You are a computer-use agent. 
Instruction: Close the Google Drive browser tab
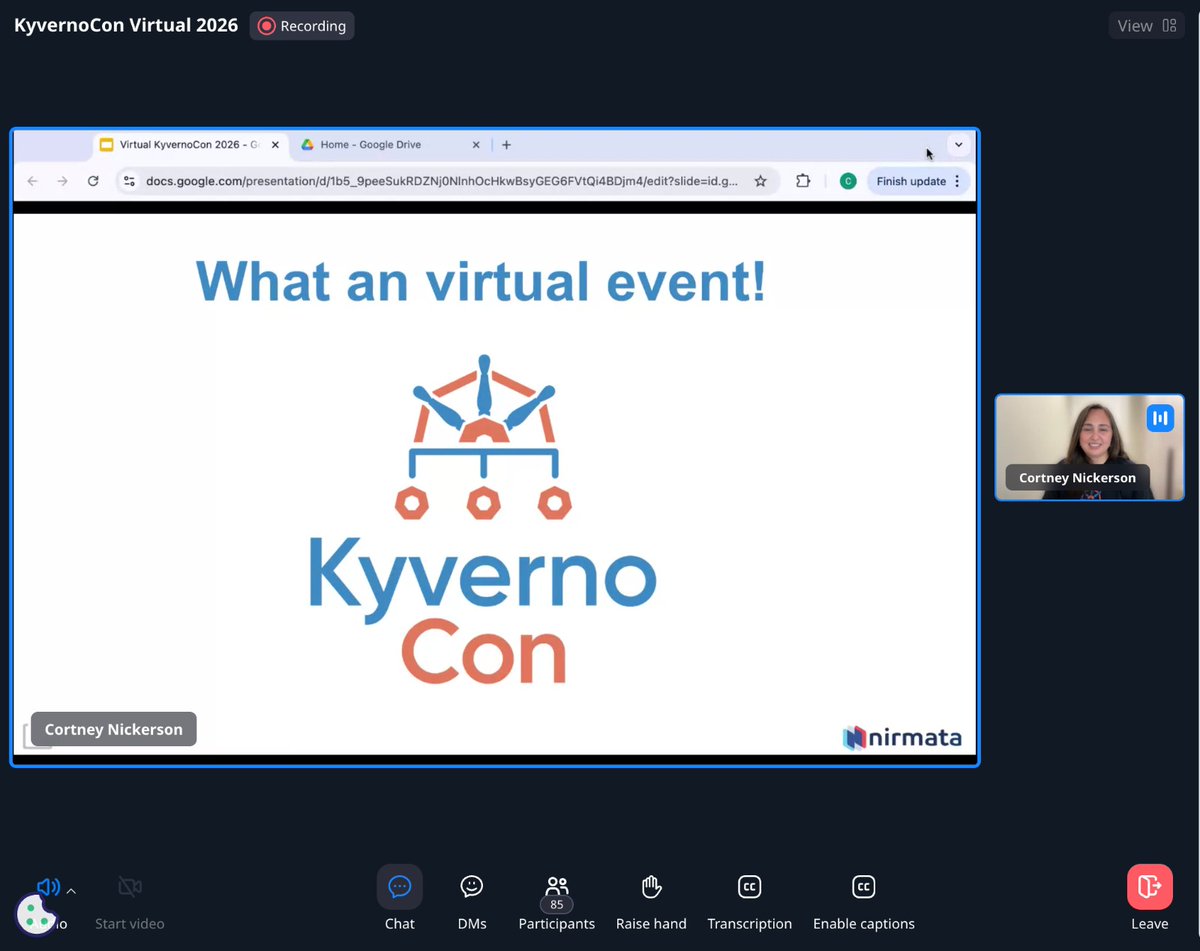pos(476,145)
